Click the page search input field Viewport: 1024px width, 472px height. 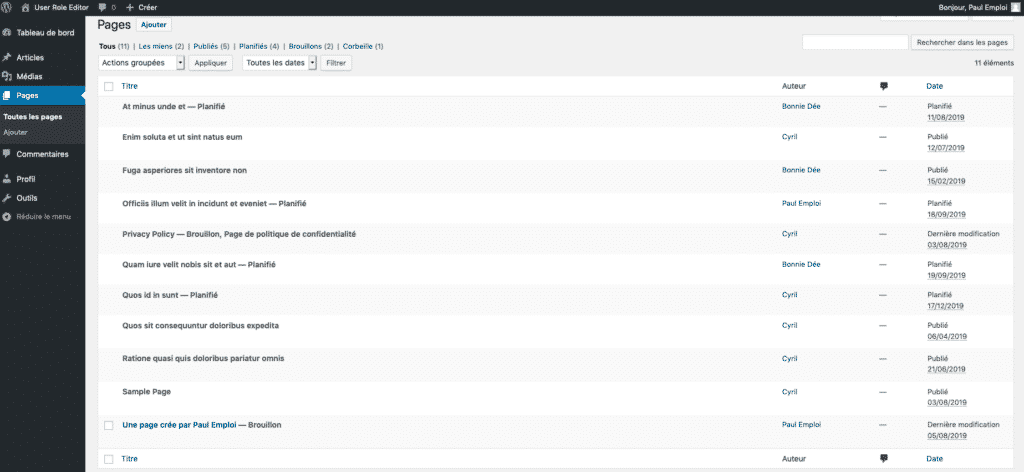(855, 42)
